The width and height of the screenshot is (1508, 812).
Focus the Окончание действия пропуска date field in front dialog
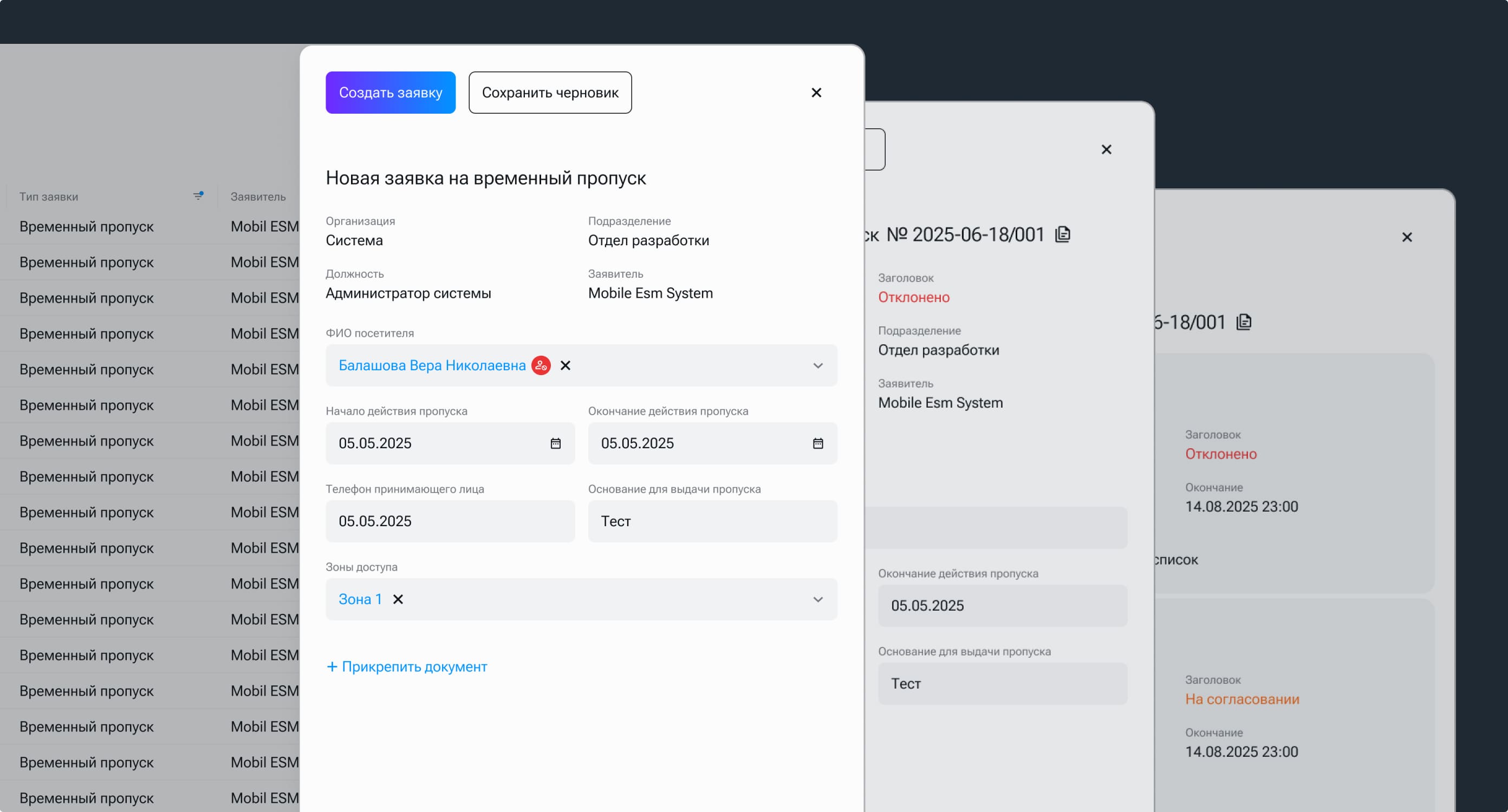[x=712, y=443]
